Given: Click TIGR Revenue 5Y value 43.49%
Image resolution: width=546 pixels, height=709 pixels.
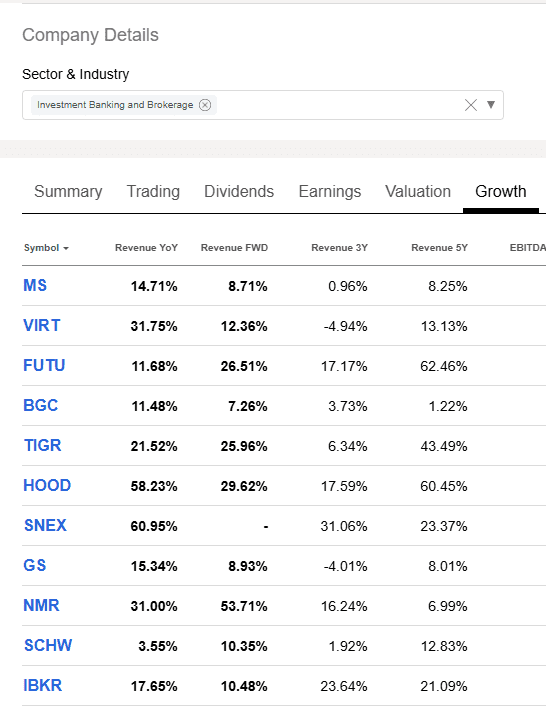Looking at the screenshot, I should [x=444, y=446].
